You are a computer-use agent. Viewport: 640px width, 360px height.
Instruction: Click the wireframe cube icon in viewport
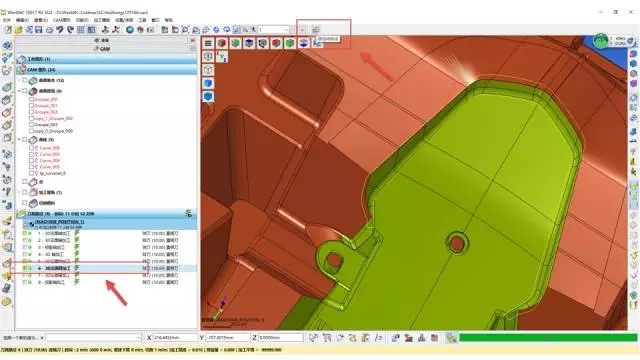[208, 70]
